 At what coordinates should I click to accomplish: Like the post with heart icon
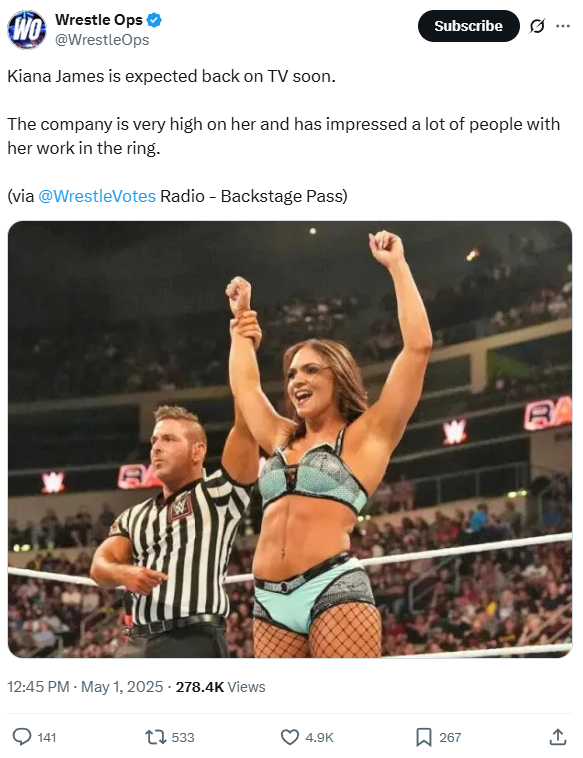coord(290,737)
